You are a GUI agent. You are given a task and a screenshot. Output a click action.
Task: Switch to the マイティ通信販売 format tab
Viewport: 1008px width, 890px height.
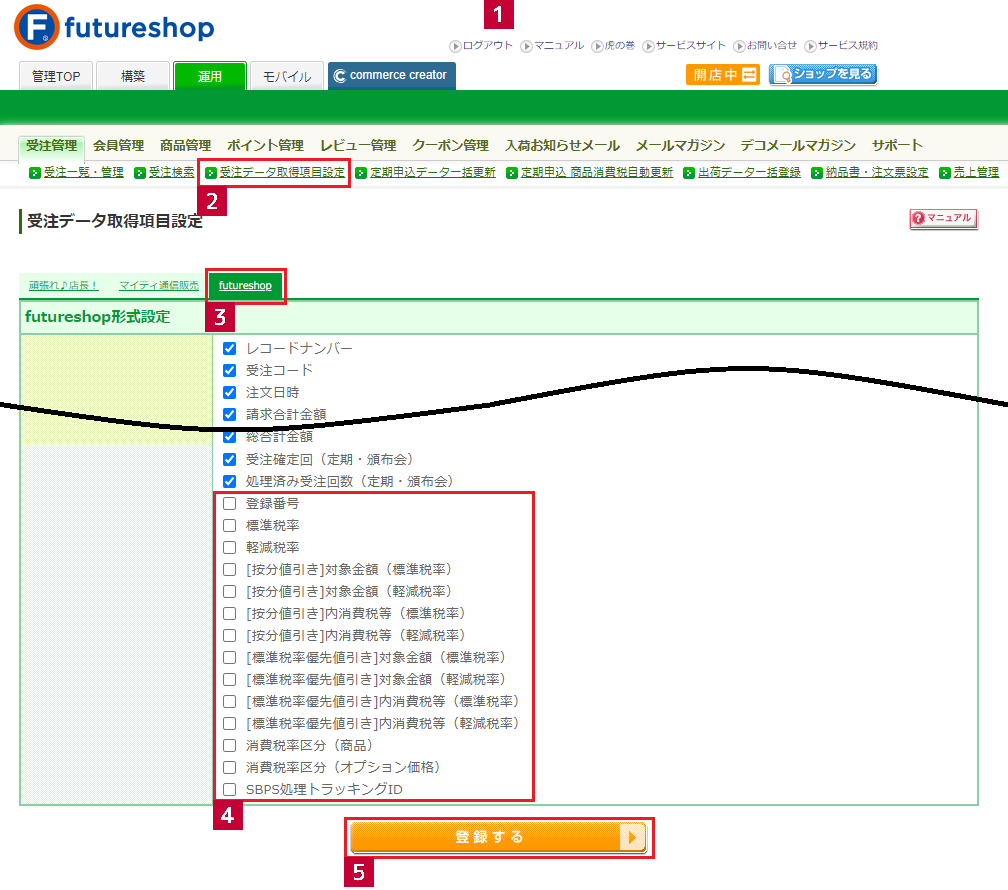[x=159, y=286]
